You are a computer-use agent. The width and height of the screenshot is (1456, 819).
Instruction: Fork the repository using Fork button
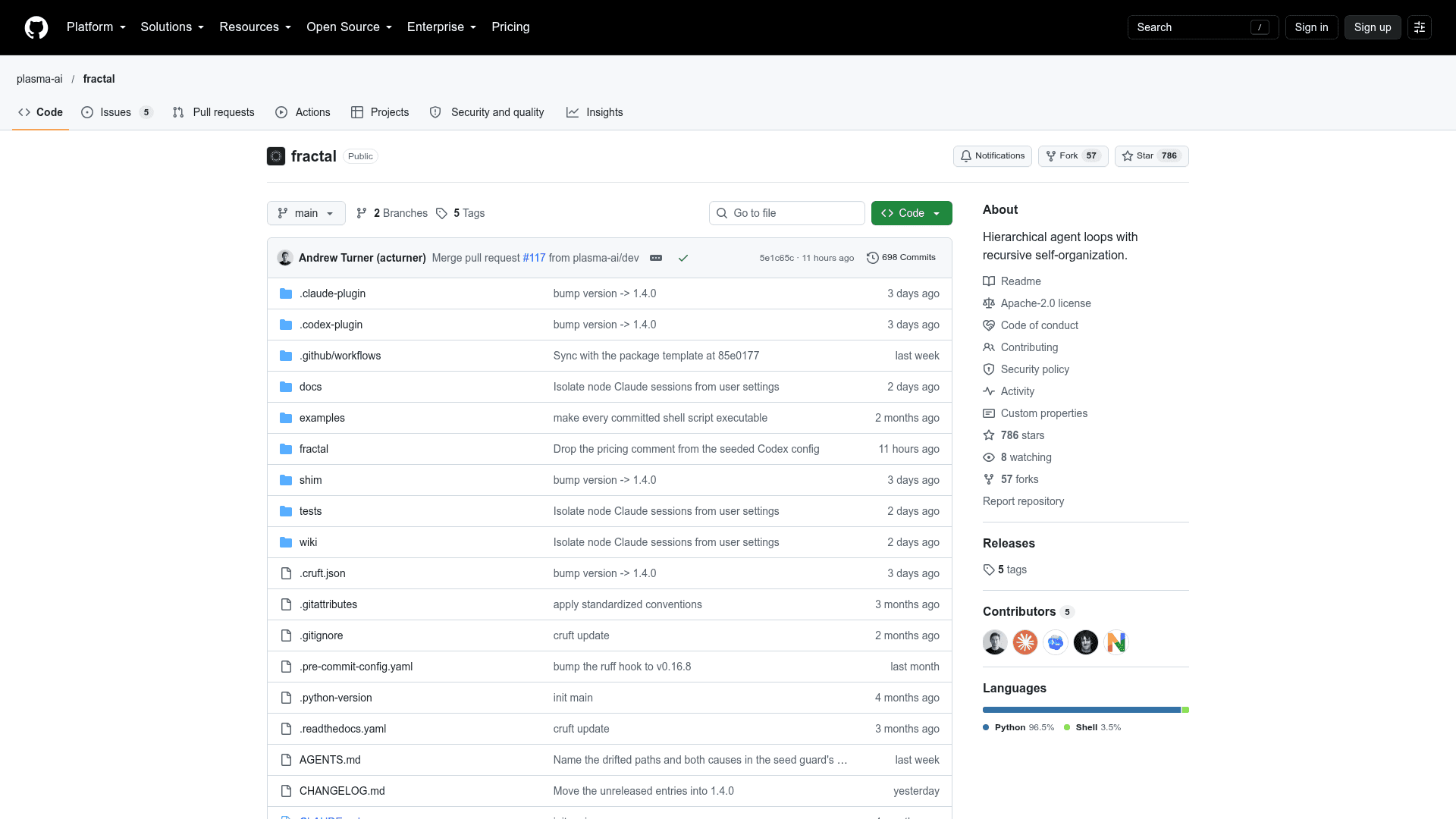[1073, 156]
